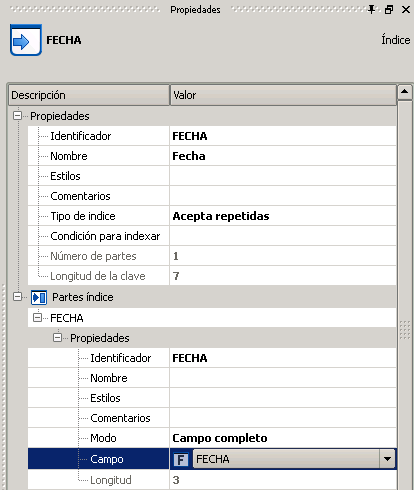
Task: Restore the Propiedades panel window
Action: (x=389, y=9)
